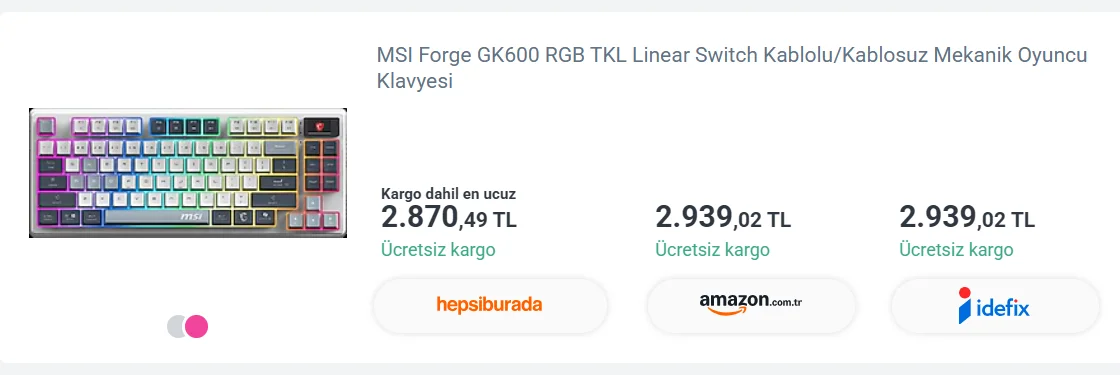Click 'Ücretsiz kargo' under idefix price

[x=956, y=250]
